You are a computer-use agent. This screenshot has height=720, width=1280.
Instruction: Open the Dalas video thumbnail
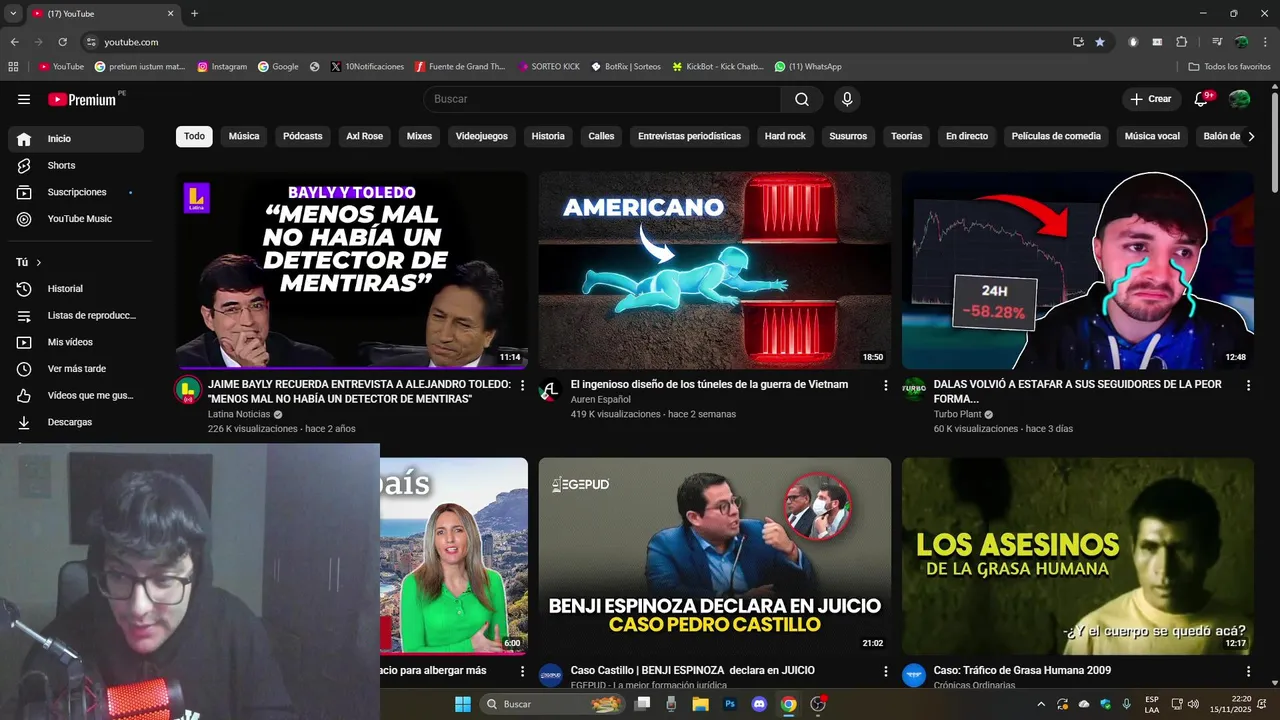click(1078, 270)
